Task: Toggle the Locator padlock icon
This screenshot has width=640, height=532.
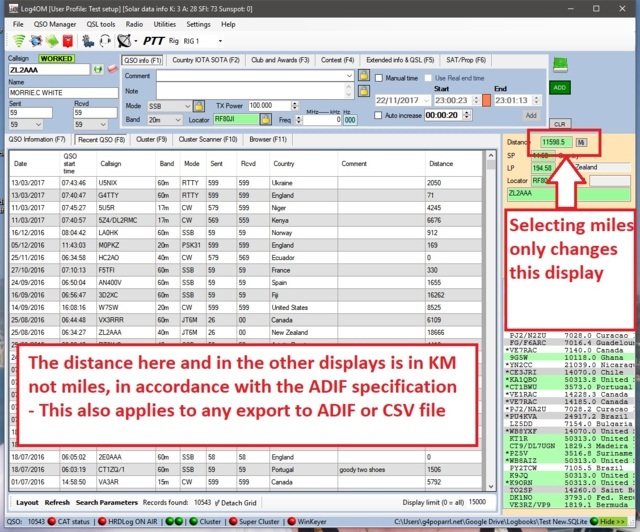Action: (x=265, y=119)
